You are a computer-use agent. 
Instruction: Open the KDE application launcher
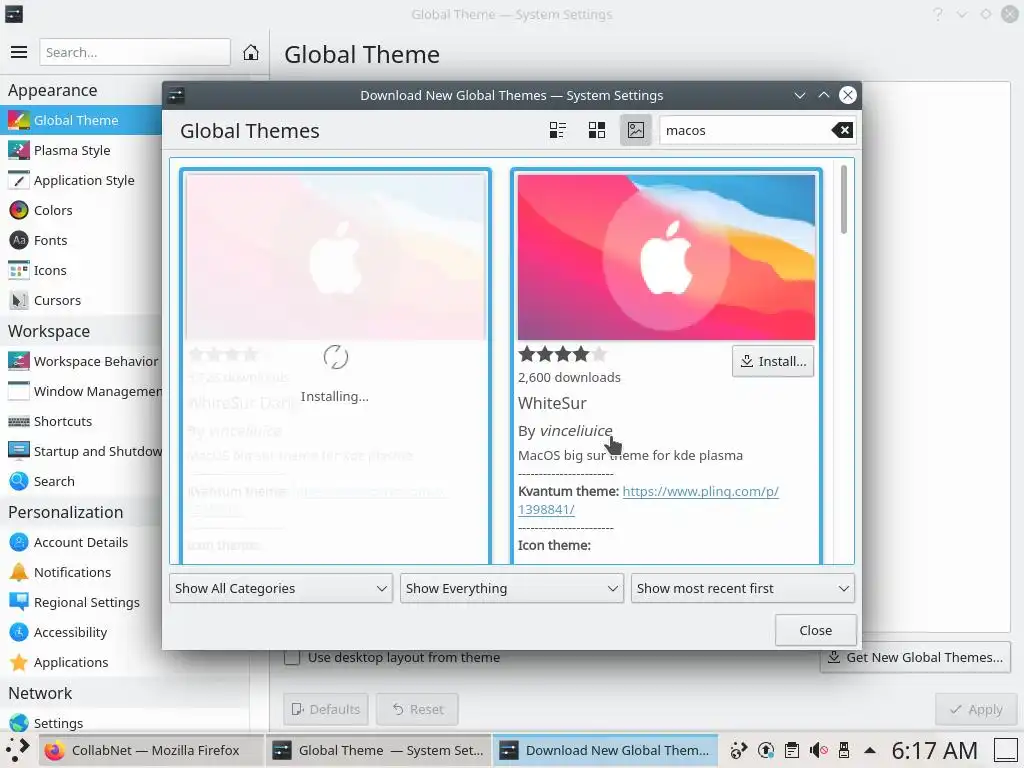(x=18, y=750)
